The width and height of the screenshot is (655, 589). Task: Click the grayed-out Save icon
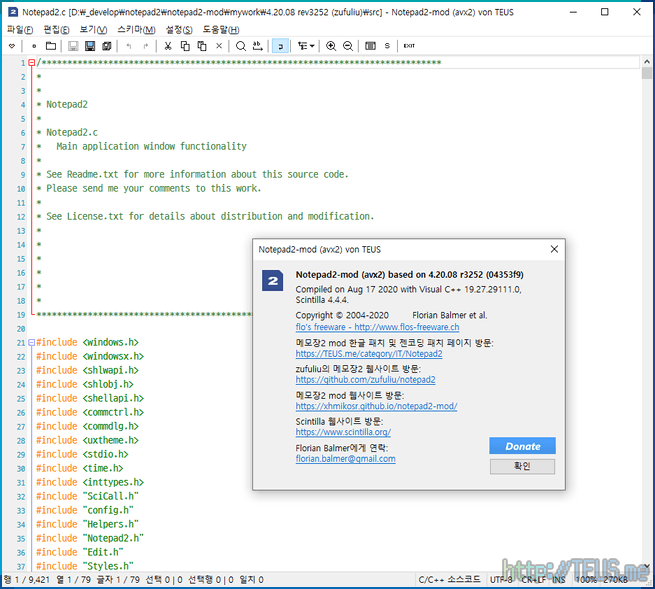(73, 46)
